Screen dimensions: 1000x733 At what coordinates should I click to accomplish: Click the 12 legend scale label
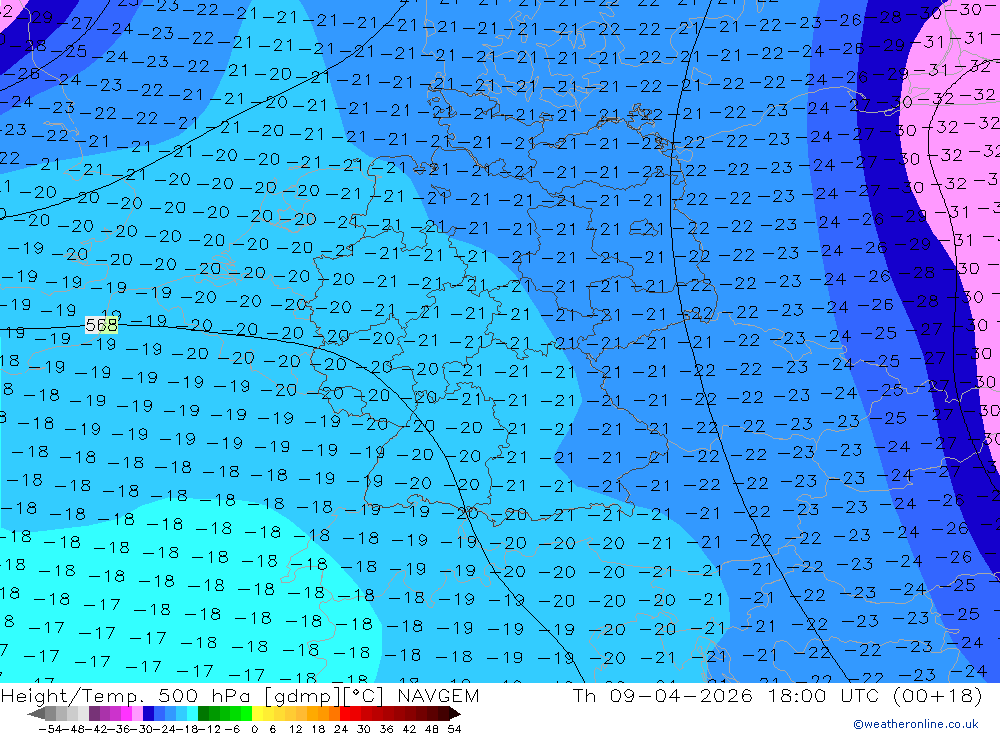point(295,729)
